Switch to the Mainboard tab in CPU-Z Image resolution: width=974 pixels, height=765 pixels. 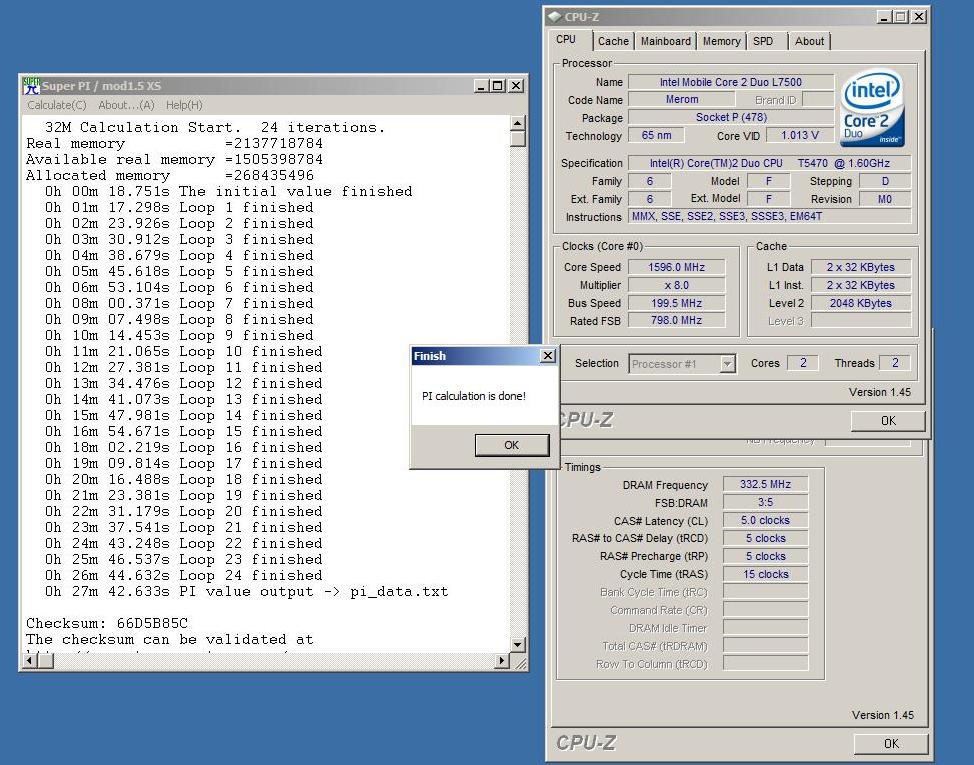(x=665, y=41)
